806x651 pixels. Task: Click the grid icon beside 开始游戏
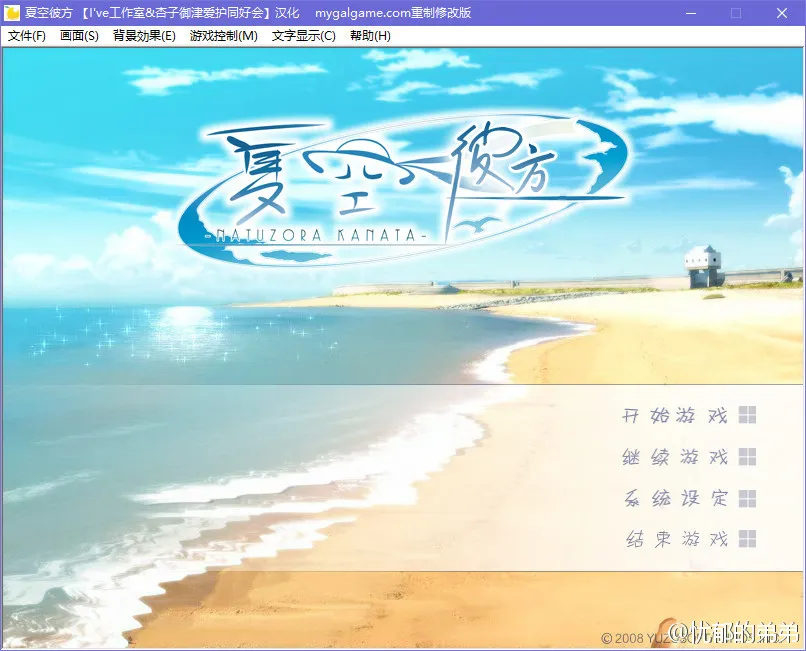745,413
